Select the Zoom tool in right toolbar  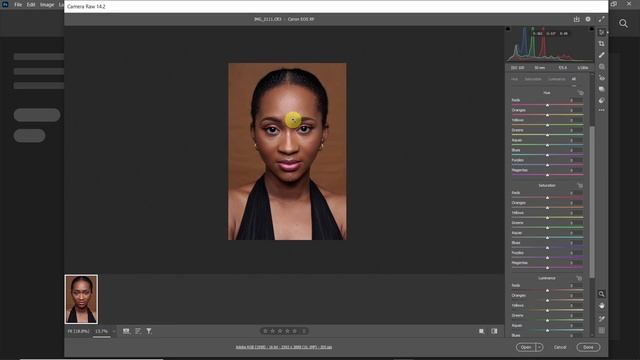[x=602, y=294]
